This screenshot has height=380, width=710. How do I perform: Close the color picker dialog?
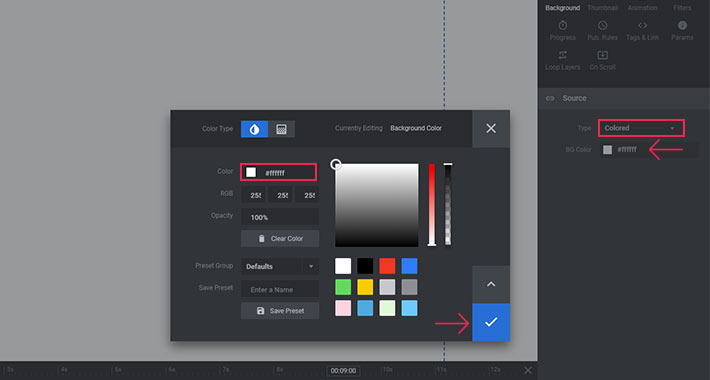pyautogui.click(x=491, y=128)
